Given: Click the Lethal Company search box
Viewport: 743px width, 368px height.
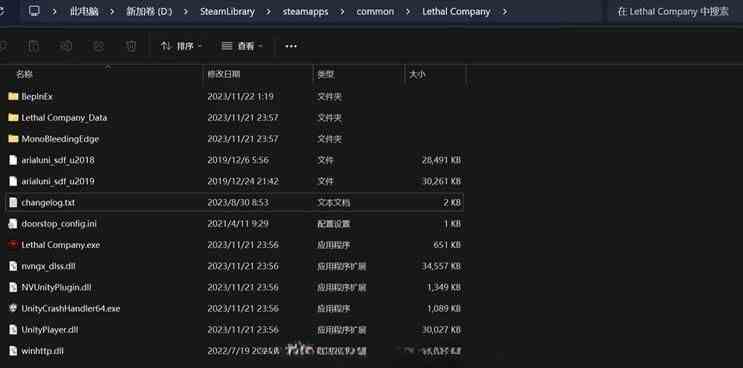Looking at the screenshot, I should coord(674,12).
